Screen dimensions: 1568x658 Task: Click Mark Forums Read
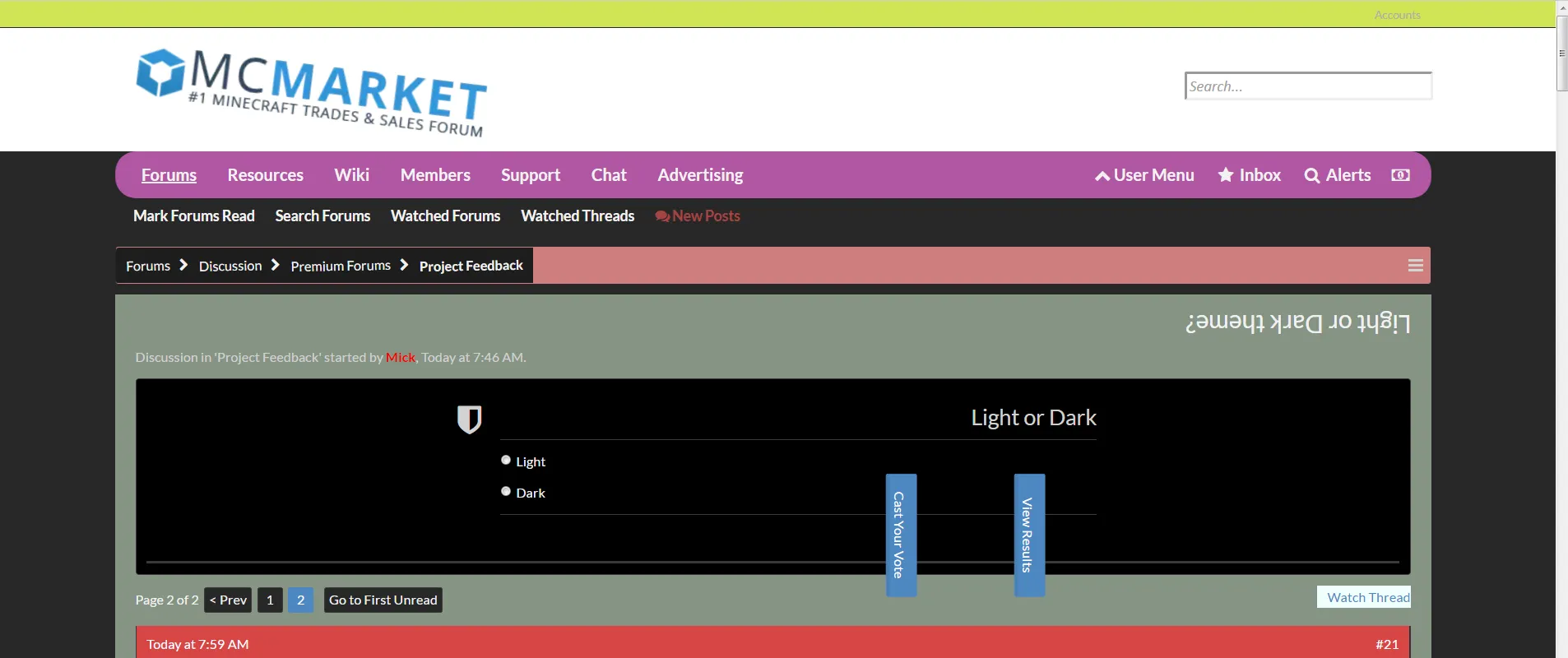[194, 215]
